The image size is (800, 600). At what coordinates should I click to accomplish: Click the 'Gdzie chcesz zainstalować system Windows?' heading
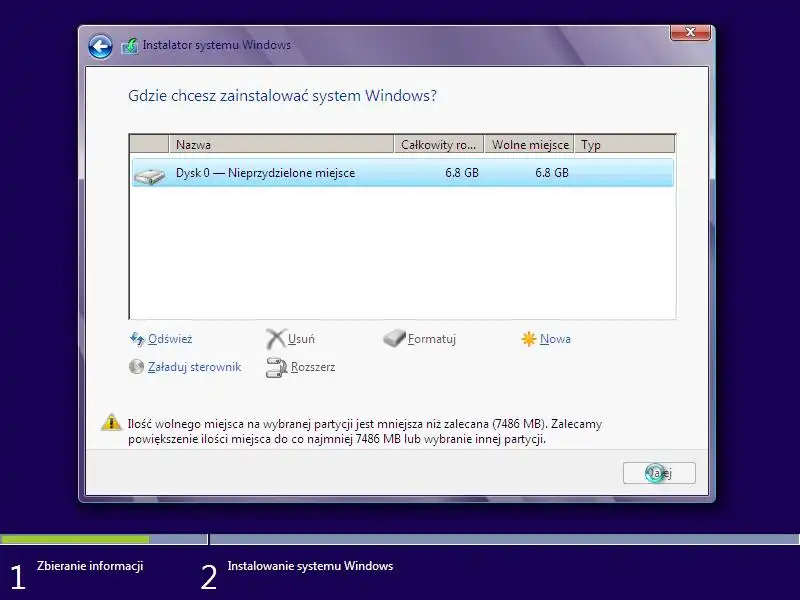click(x=282, y=96)
